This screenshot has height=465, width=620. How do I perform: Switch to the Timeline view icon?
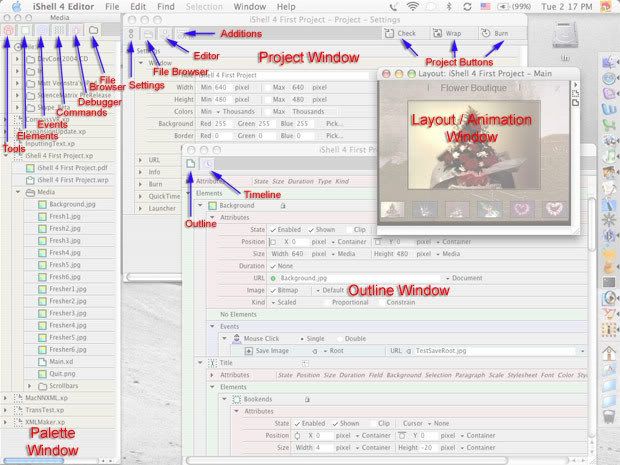207,163
